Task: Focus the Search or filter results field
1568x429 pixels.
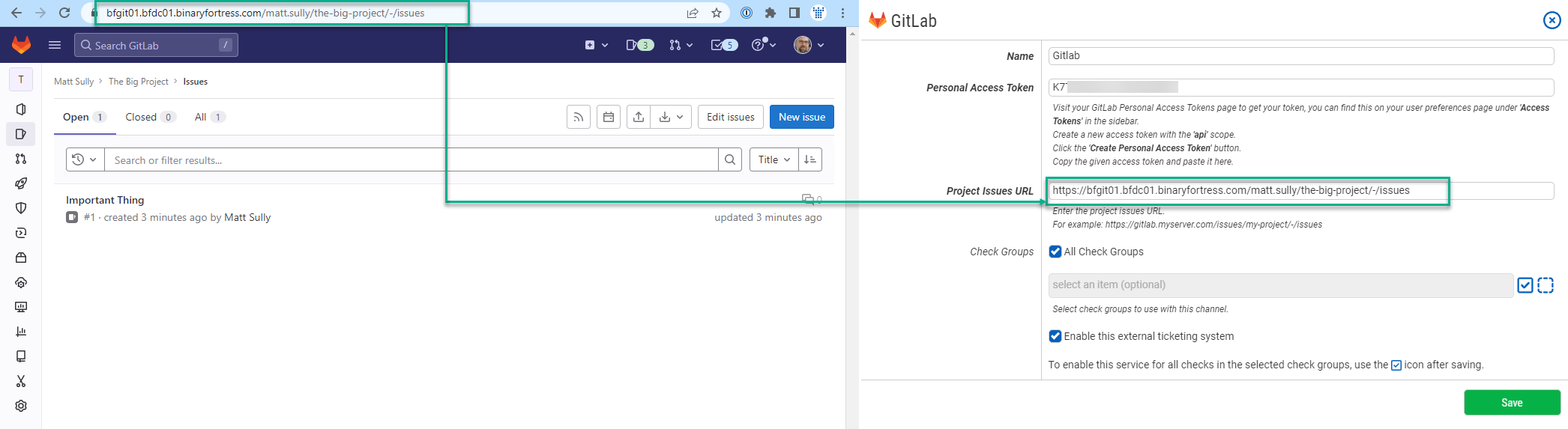Action: [x=411, y=159]
